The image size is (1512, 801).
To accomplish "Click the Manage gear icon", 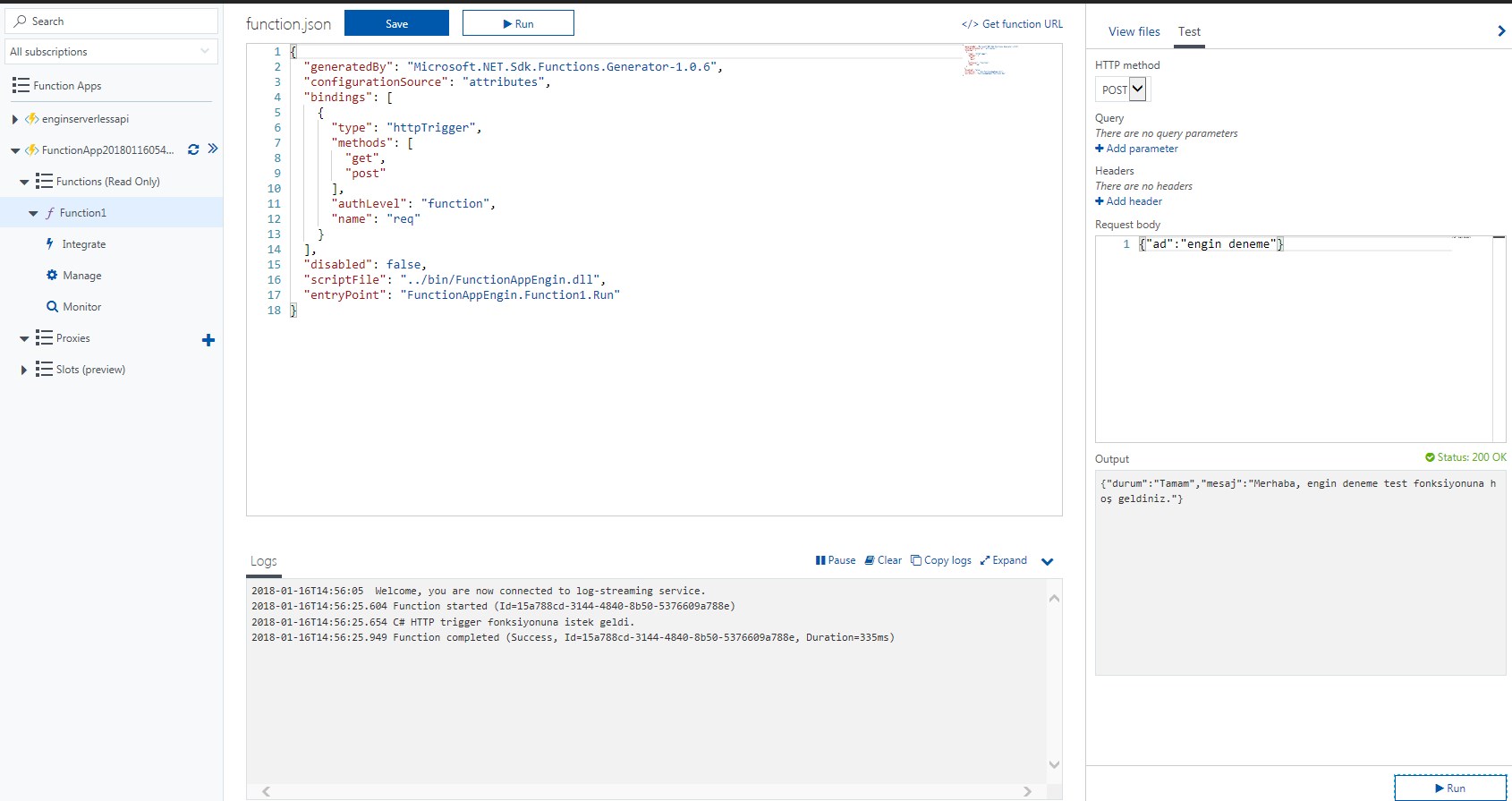I will tap(52, 275).
